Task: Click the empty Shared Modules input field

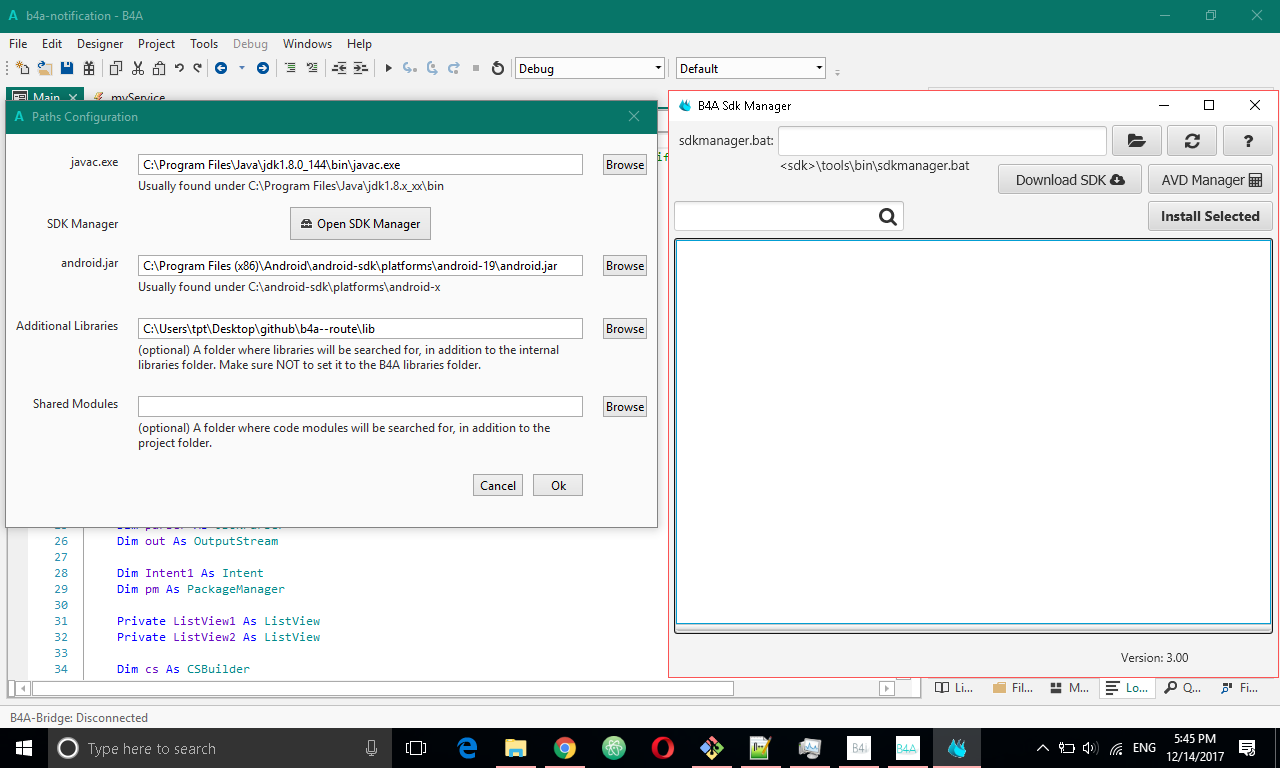Action: point(360,407)
